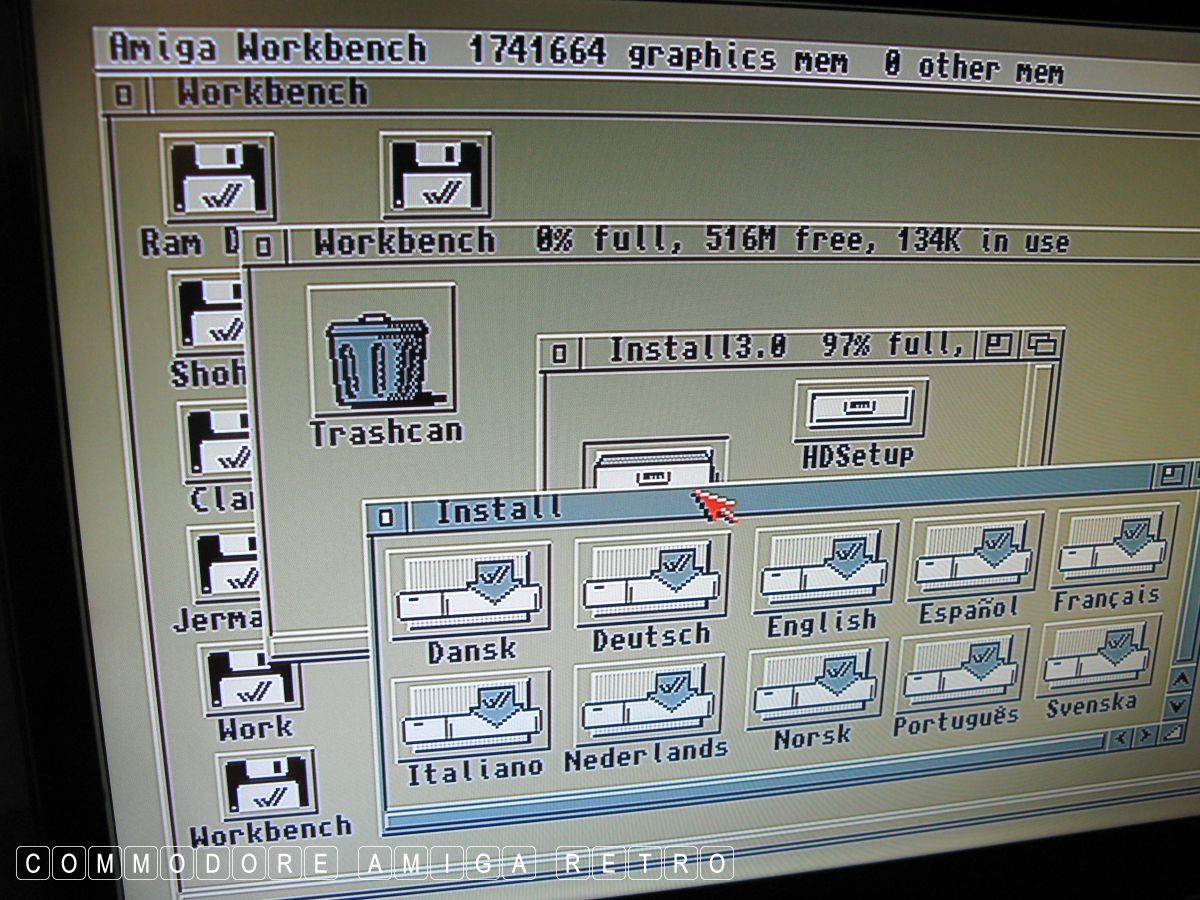
Task: Click the Install3.0 window depth gadget
Action: [1042, 344]
